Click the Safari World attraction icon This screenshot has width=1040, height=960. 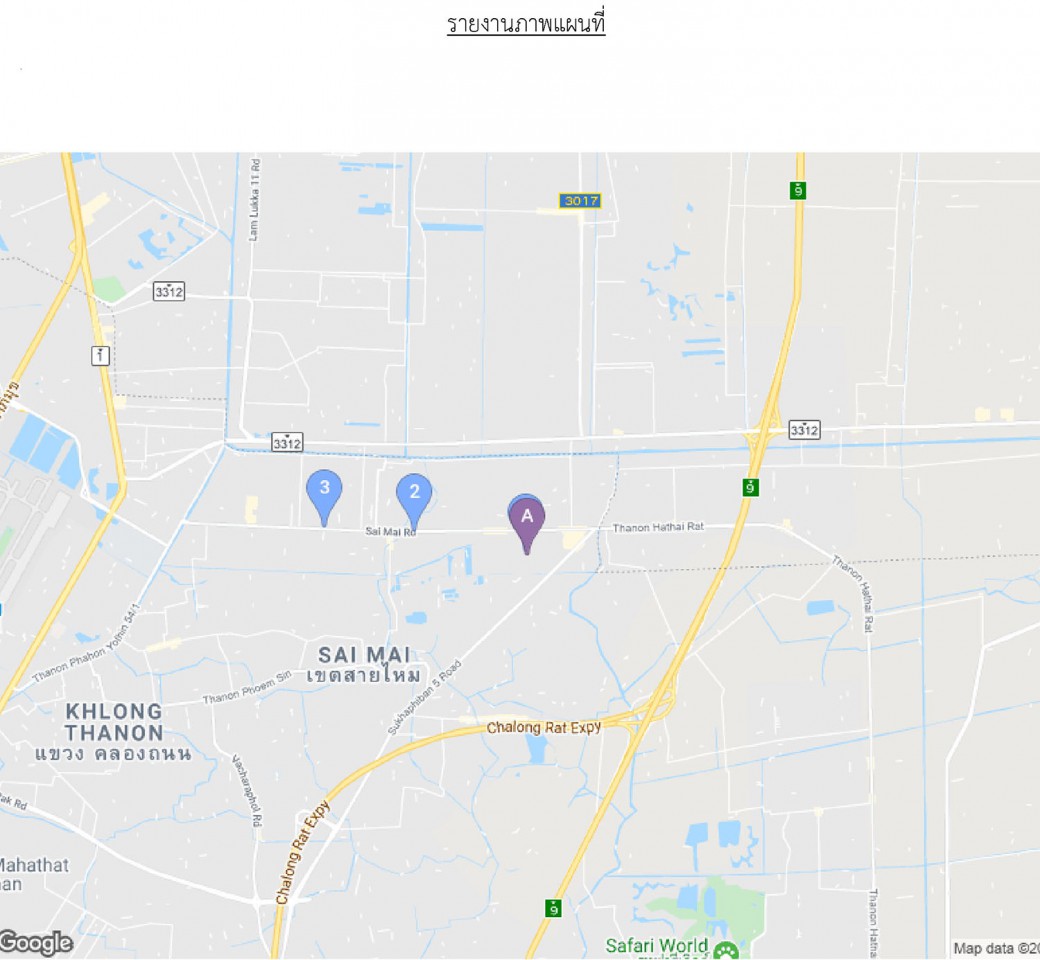(727, 950)
